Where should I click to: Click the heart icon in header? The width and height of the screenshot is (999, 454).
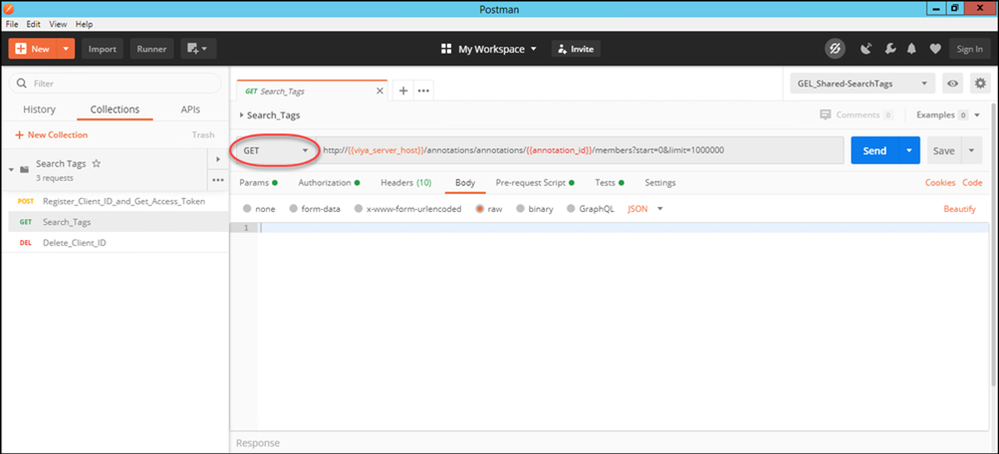tap(935, 48)
